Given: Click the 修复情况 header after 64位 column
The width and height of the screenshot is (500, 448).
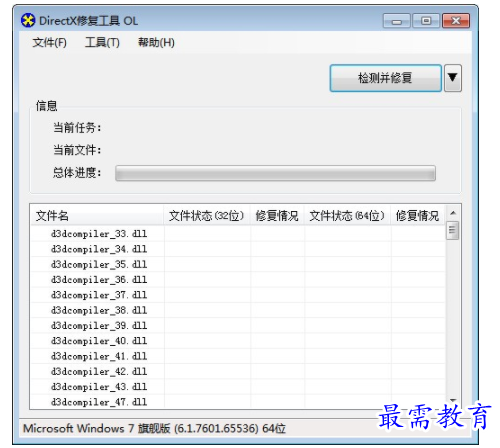Looking at the screenshot, I should pos(418,216).
